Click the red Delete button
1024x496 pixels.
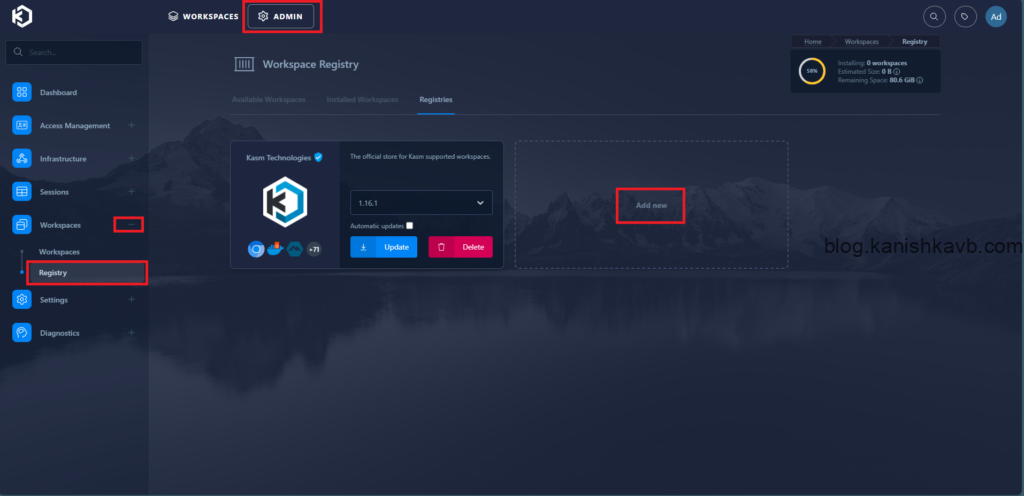point(460,247)
